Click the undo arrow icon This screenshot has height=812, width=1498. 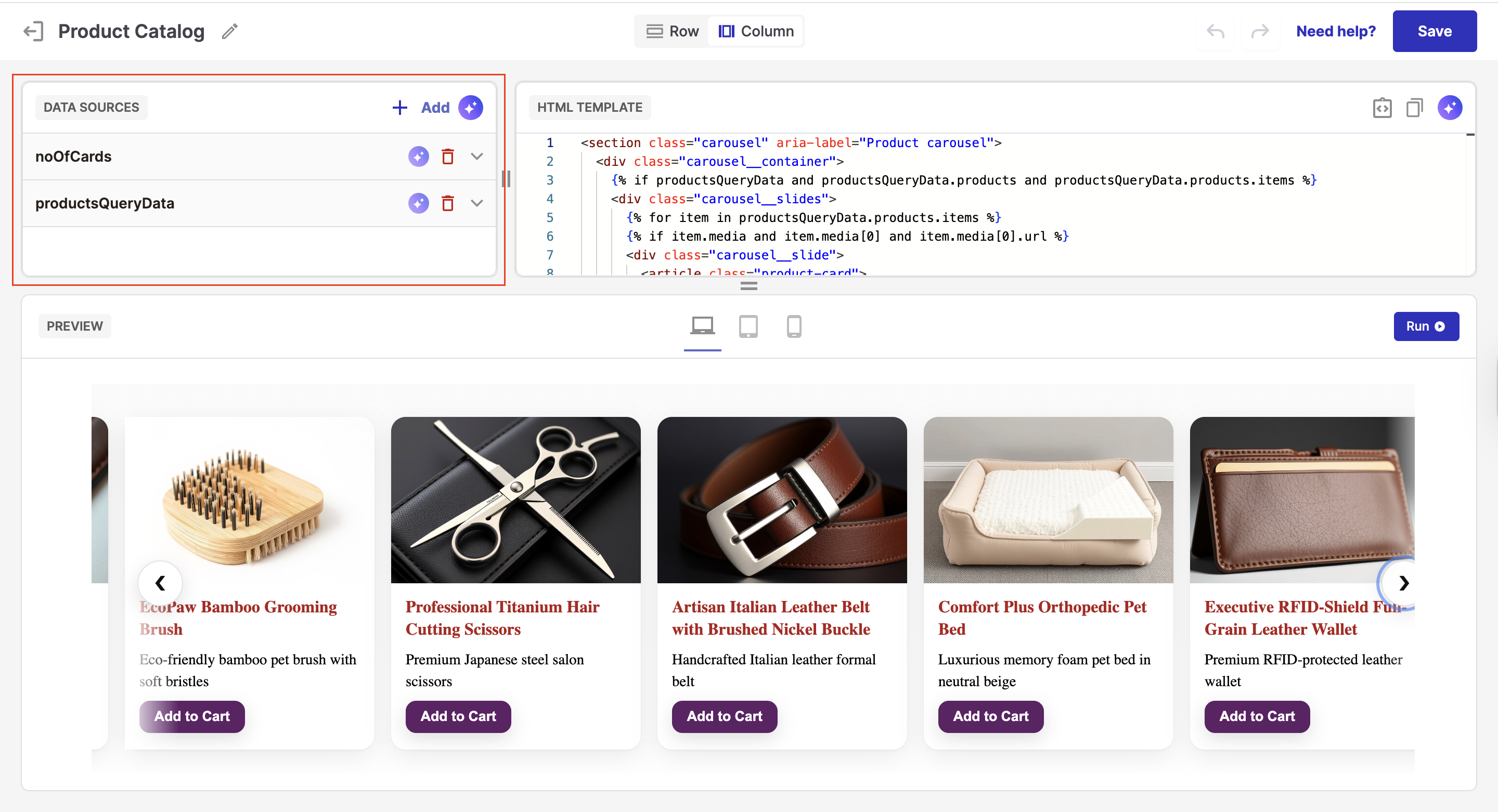click(1216, 31)
